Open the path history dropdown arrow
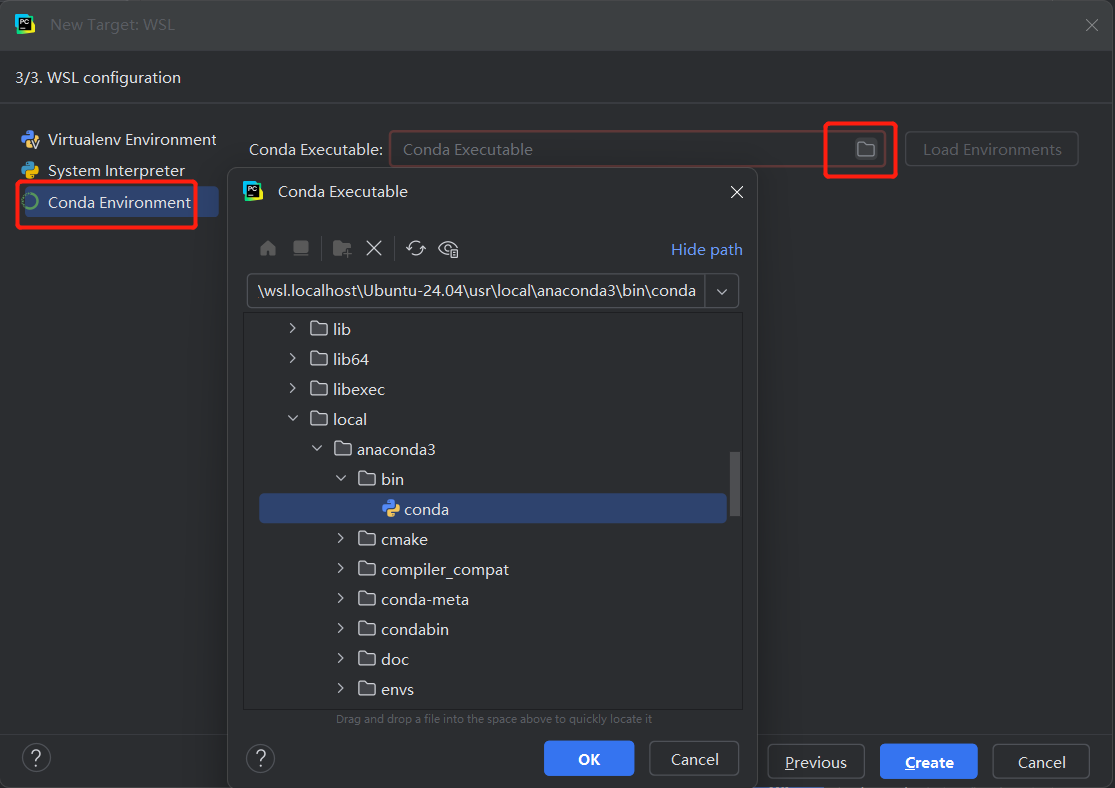Screen dimensions: 1115x788 tap(722, 291)
